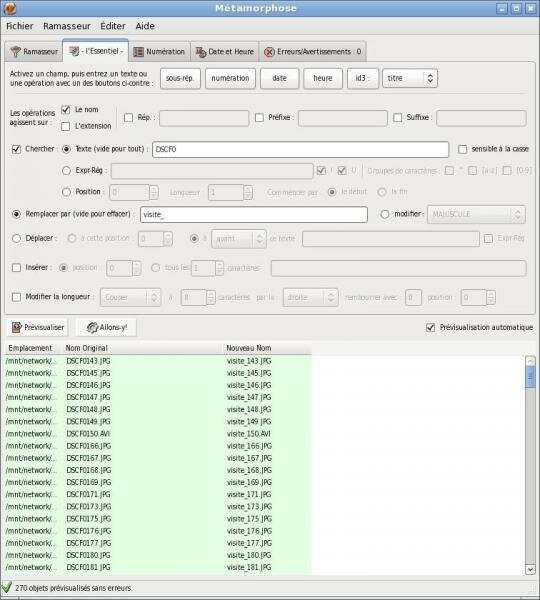Click the sous-rép. button
The height and width of the screenshot is (600, 540).
coord(180,78)
